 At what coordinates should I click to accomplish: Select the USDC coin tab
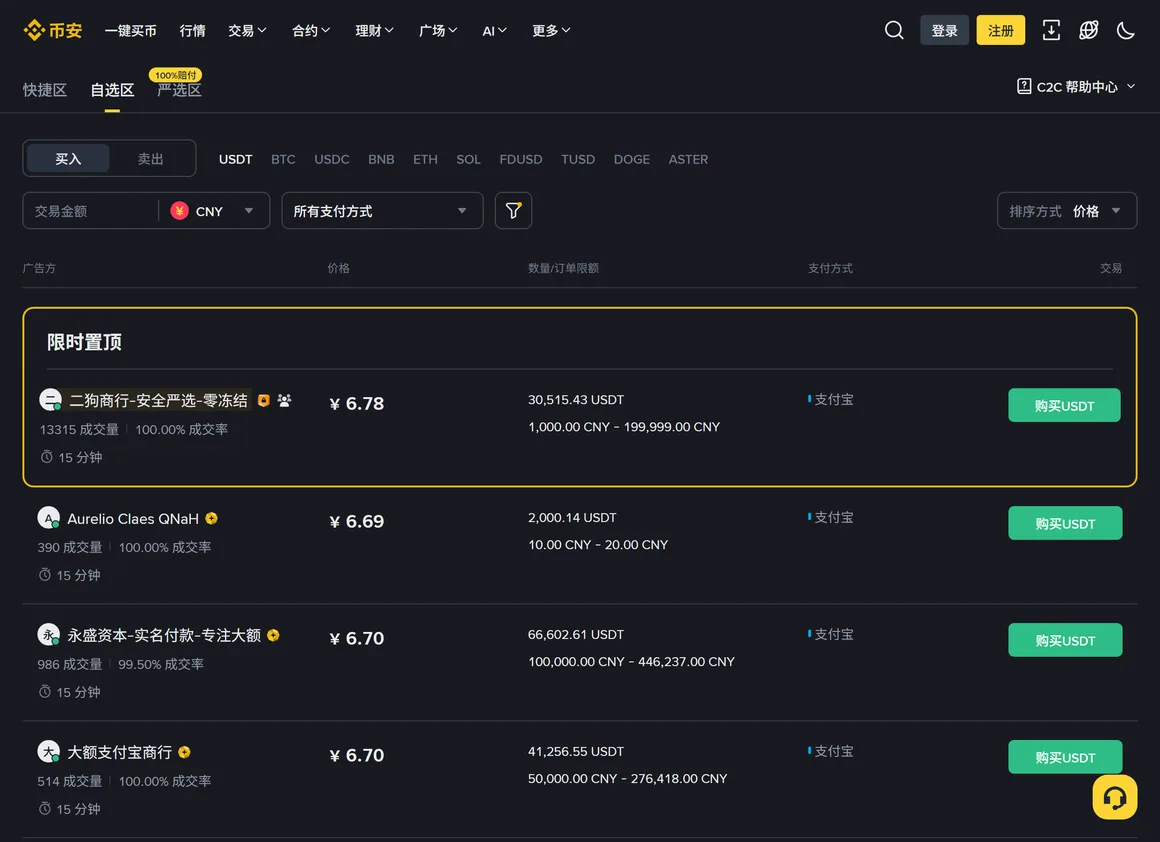[x=331, y=159]
